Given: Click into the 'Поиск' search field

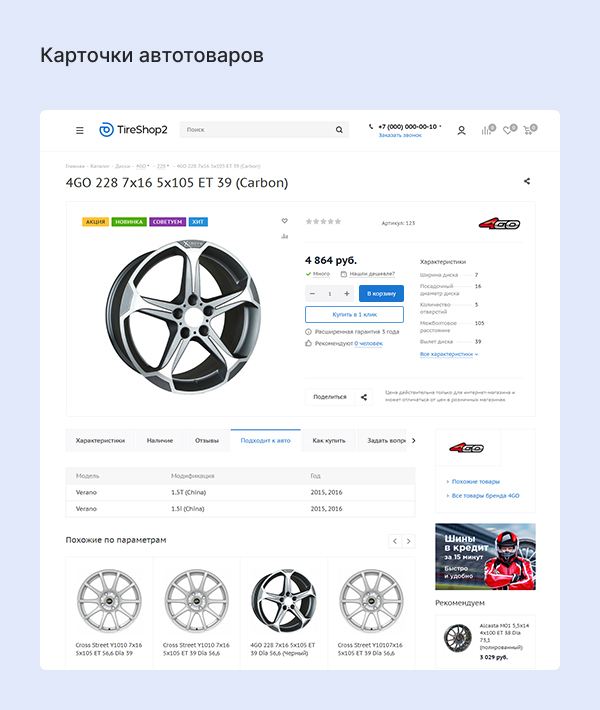Looking at the screenshot, I should click(255, 130).
